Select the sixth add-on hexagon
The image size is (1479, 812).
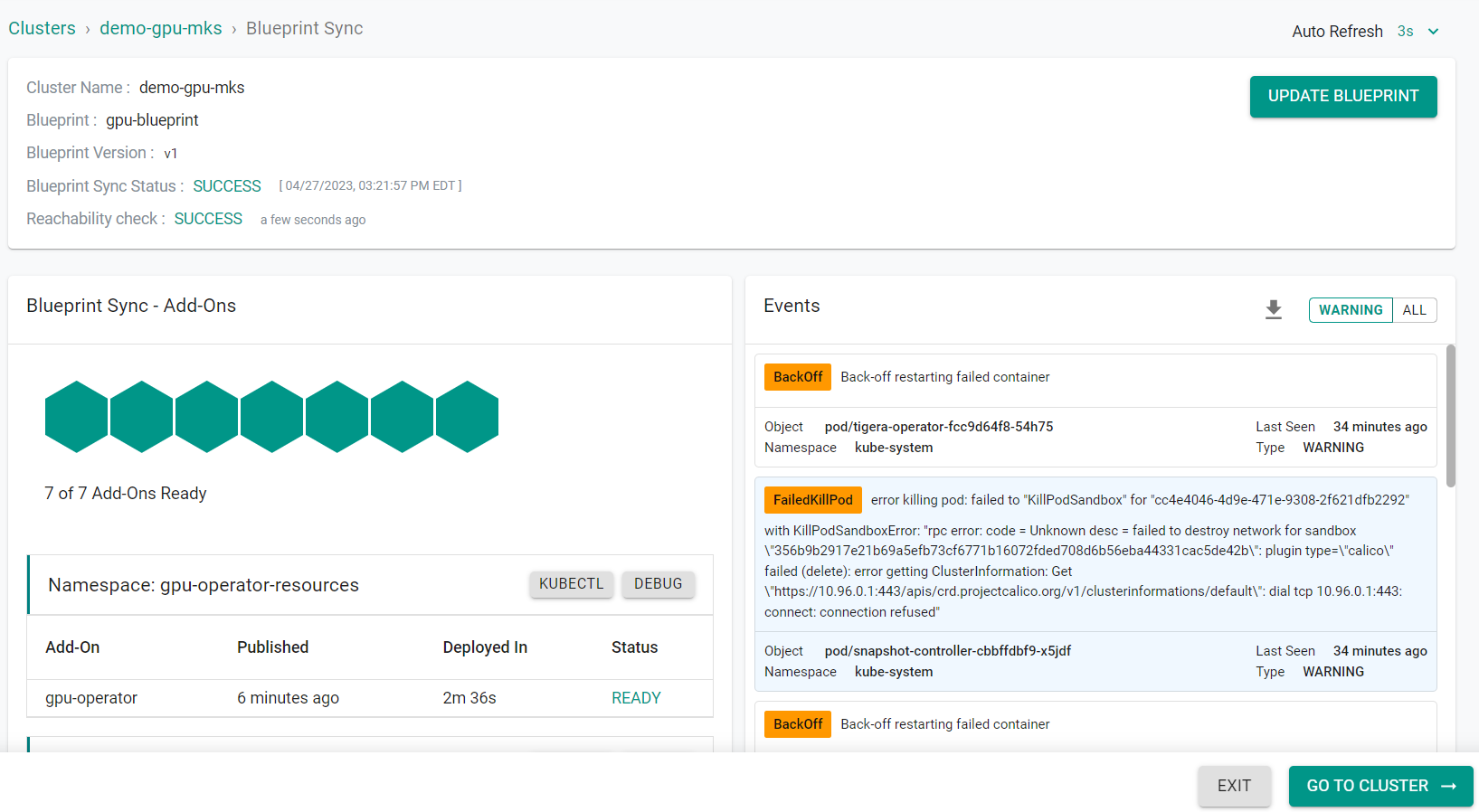[403, 417]
